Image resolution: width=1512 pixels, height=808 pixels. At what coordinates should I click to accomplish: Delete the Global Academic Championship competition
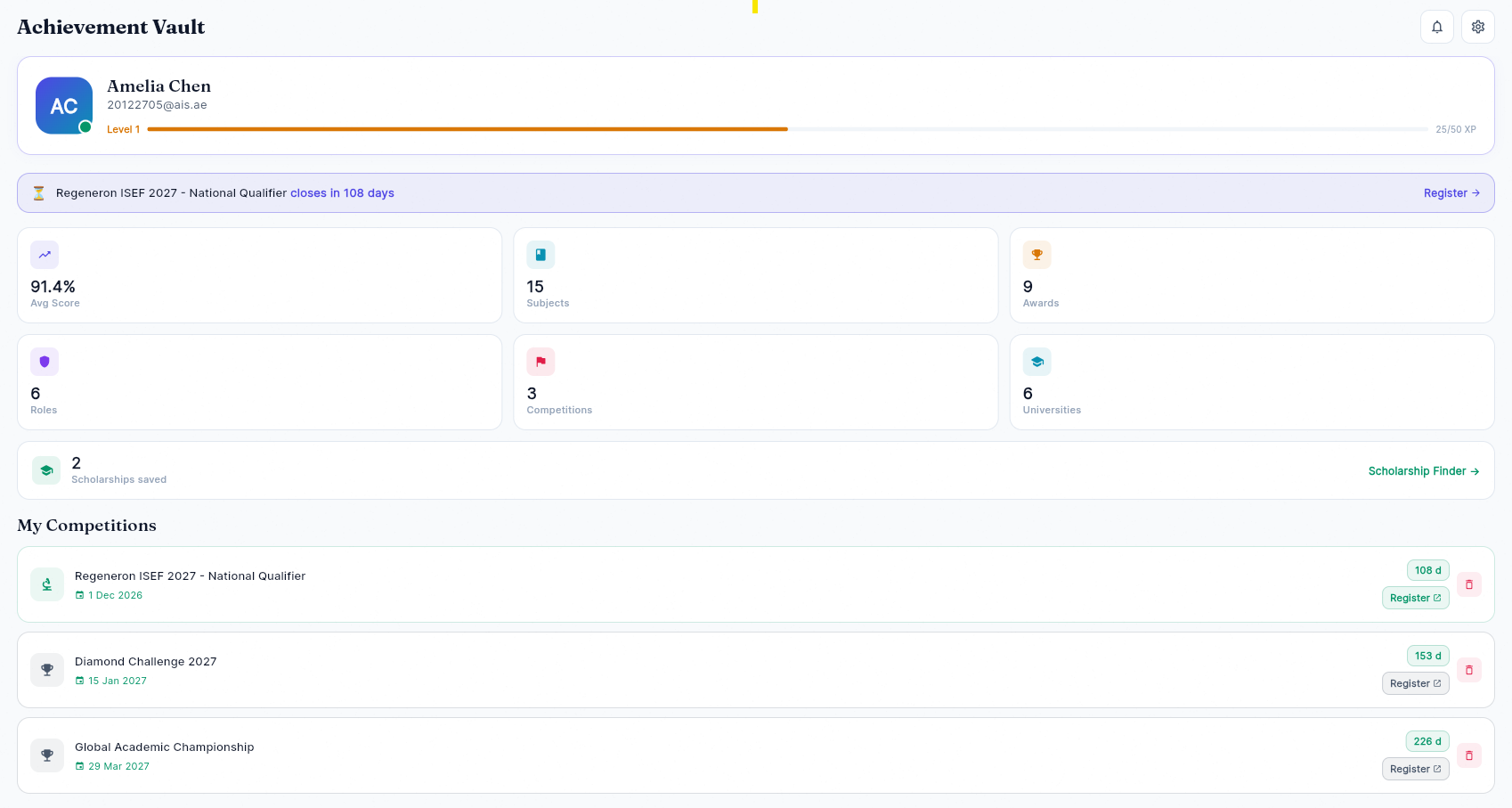1469,755
